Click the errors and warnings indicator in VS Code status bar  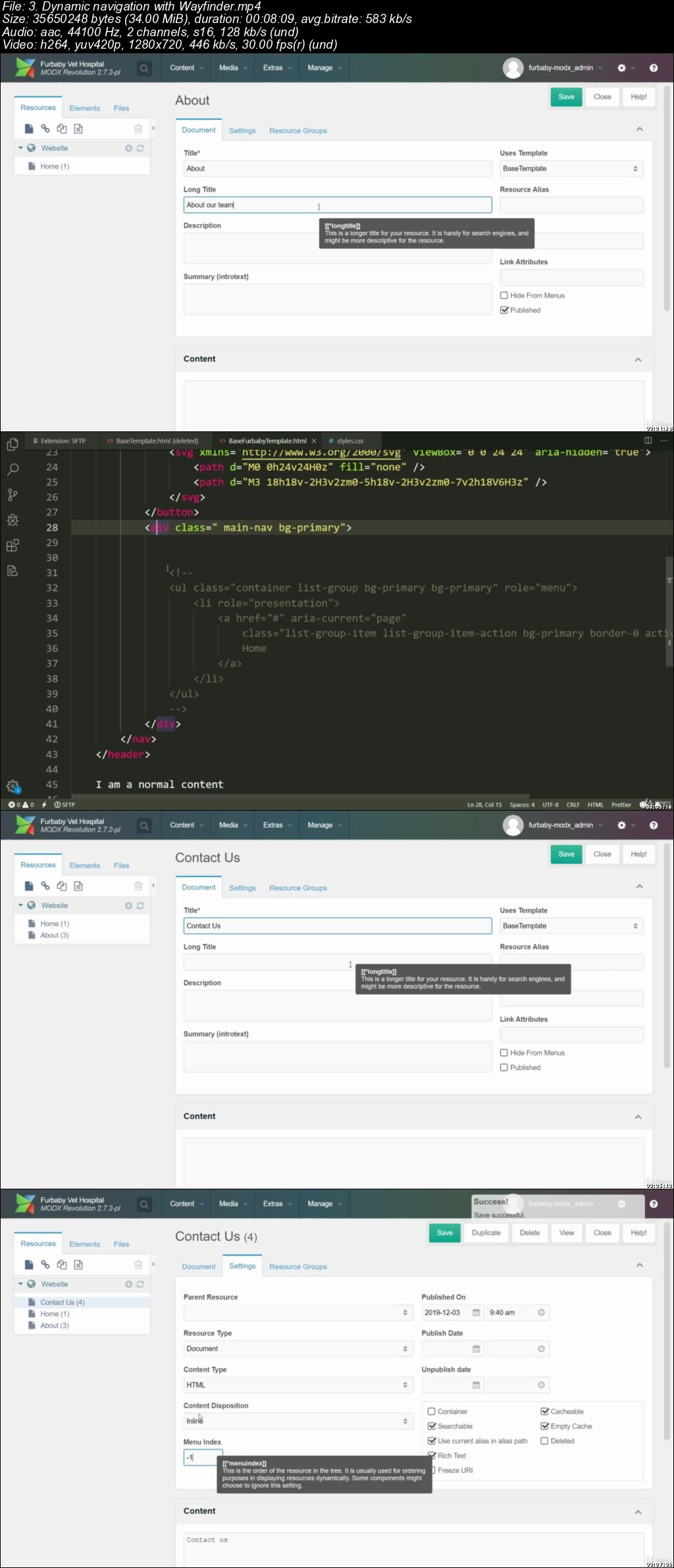tap(21, 805)
